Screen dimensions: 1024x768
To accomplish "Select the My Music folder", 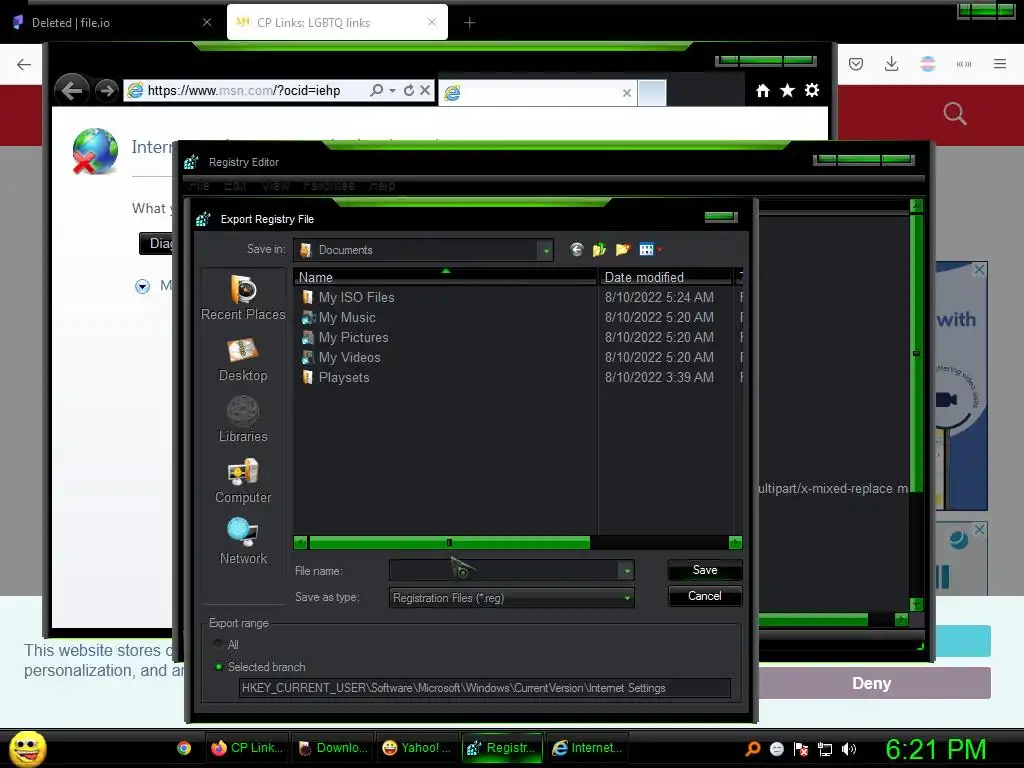I will click(x=347, y=317).
